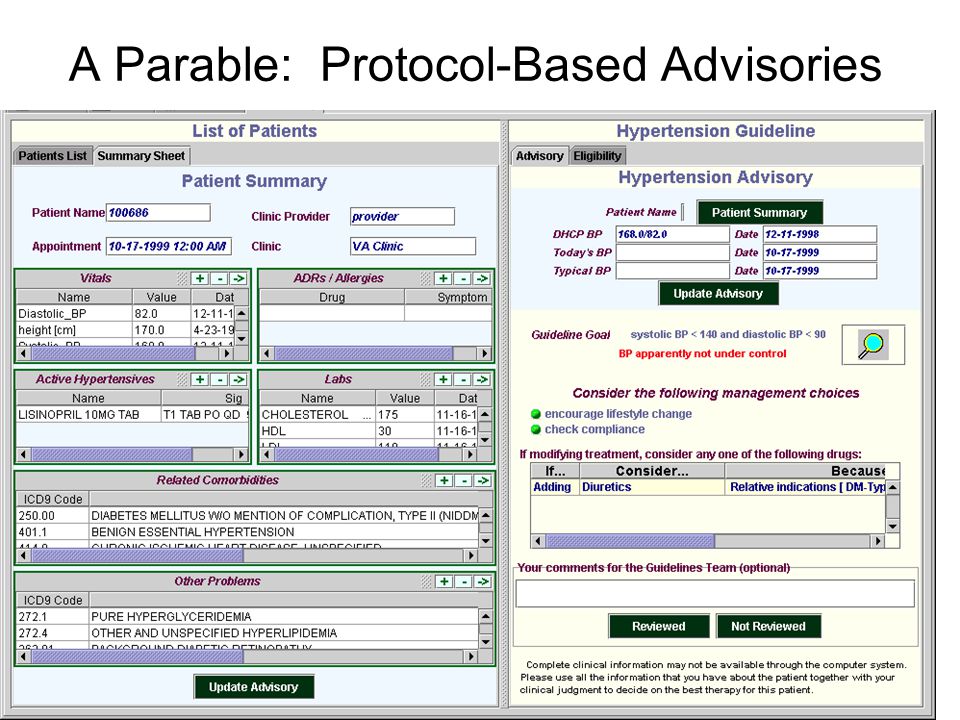
Task: Select the CHOLESTEROL row in Labs
Action: 369,414
